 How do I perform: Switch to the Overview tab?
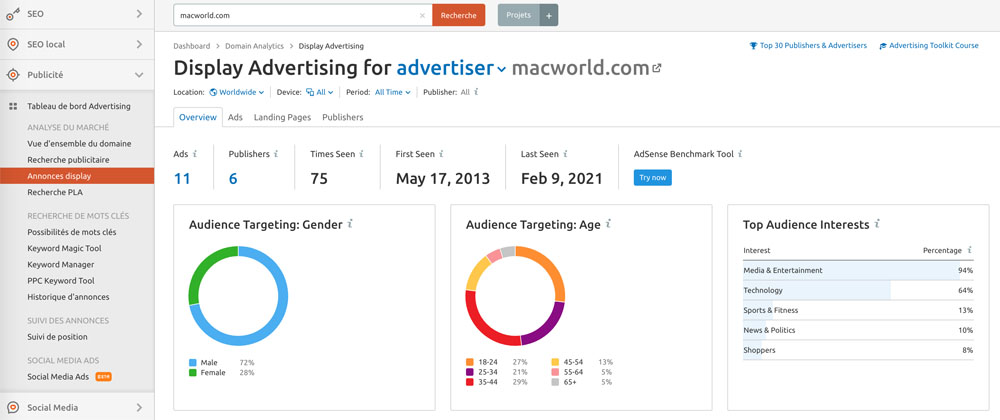(198, 117)
